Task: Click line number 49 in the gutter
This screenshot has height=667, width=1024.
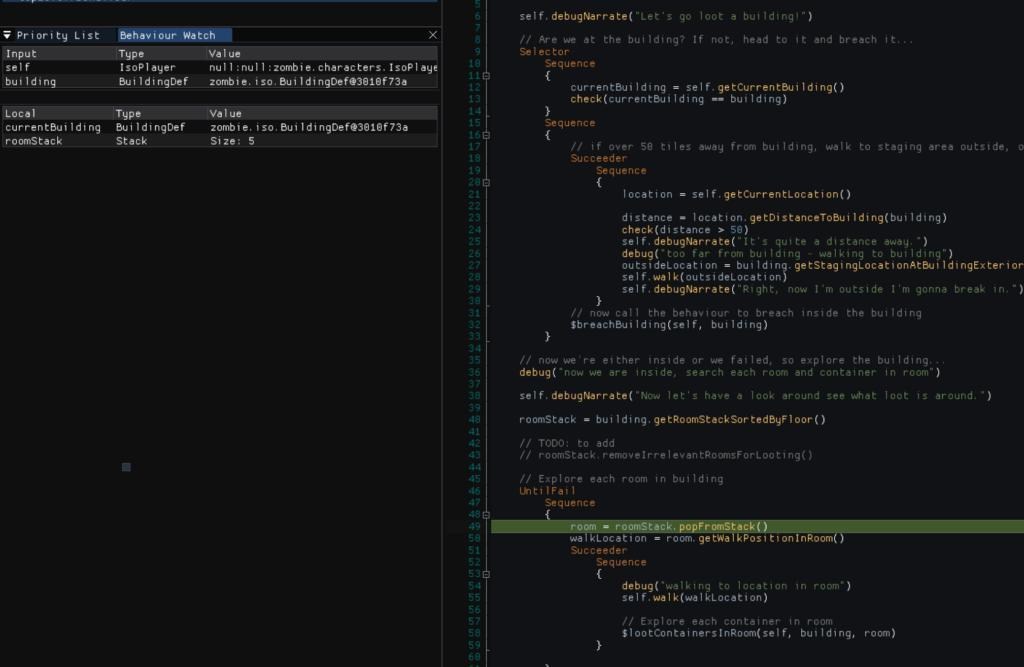Action: pos(475,526)
